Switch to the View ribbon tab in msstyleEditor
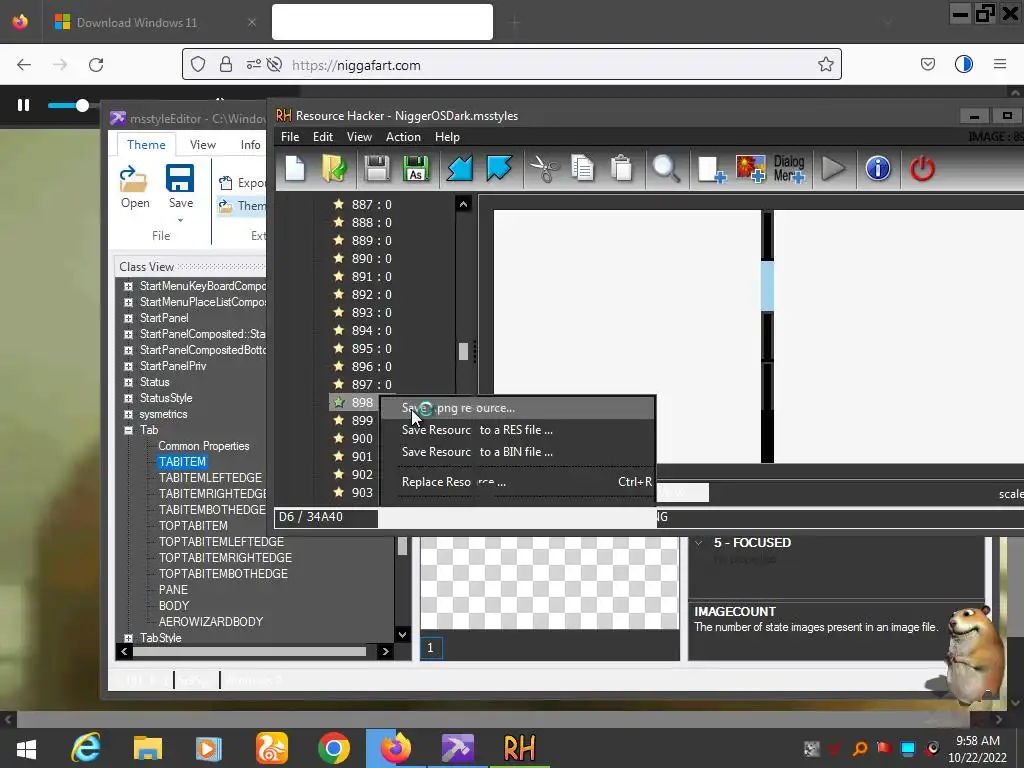 click(x=202, y=144)
